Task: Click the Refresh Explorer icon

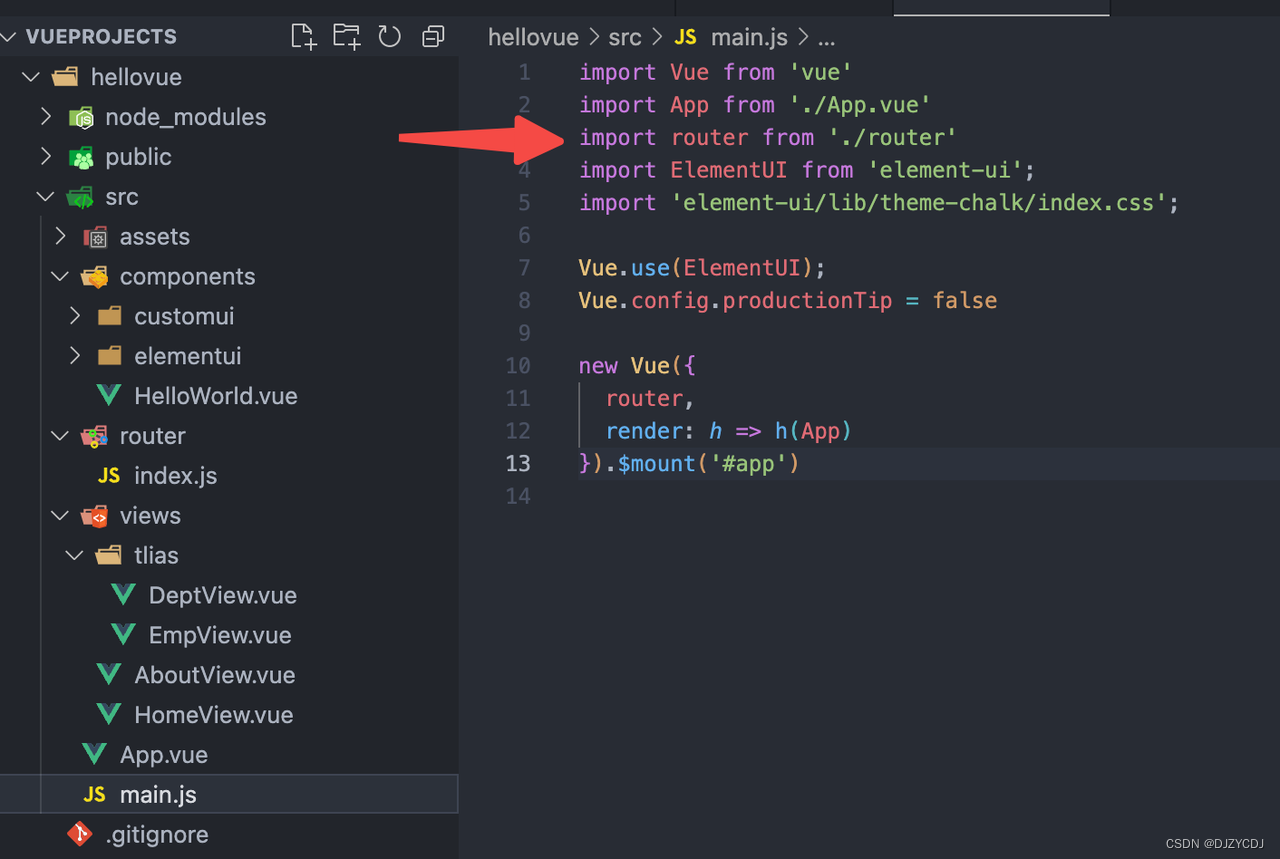Action: tap(389, 35)
